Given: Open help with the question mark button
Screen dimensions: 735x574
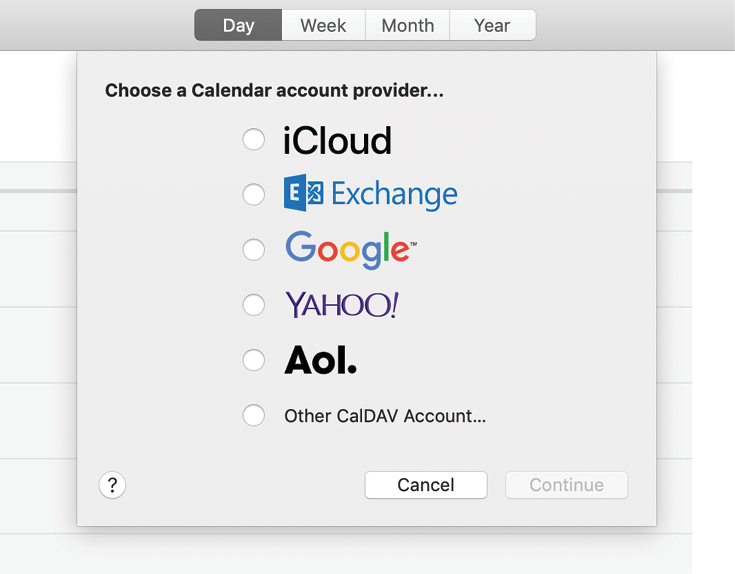Looking at the screenshot, I should 112,485.
